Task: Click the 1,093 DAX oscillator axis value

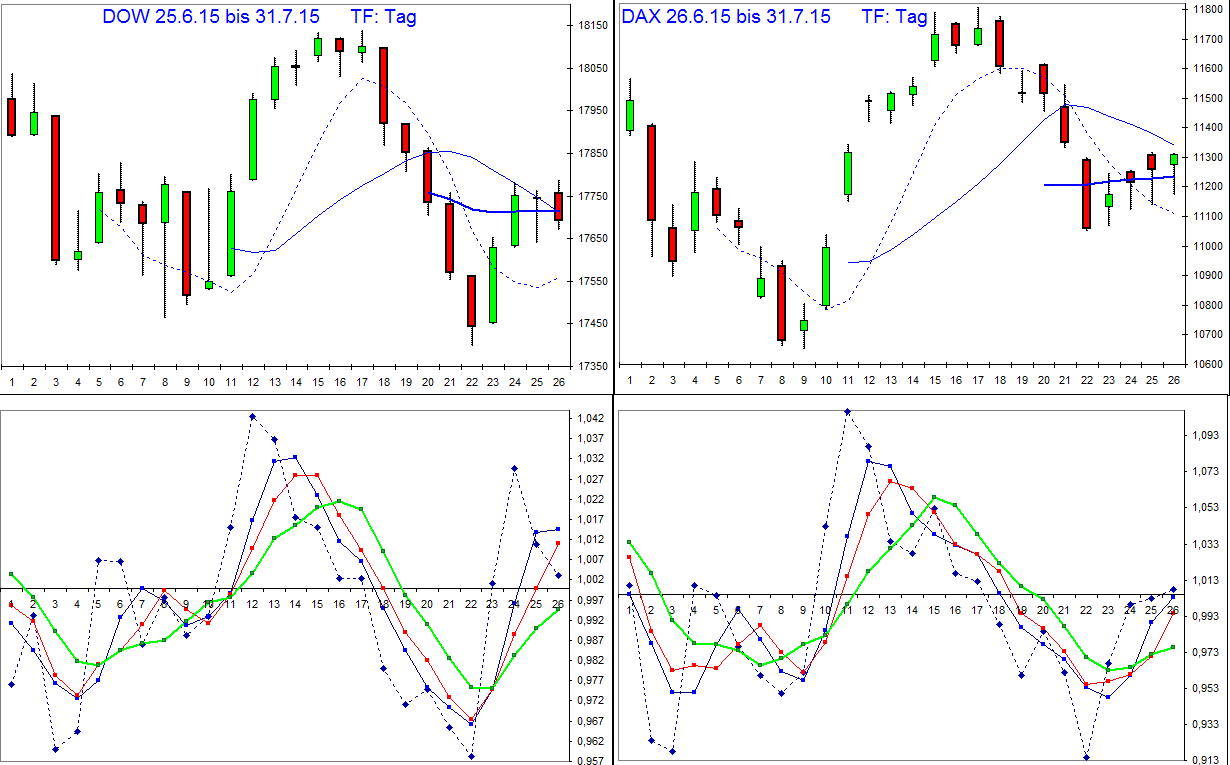Action: (1207, 436)
